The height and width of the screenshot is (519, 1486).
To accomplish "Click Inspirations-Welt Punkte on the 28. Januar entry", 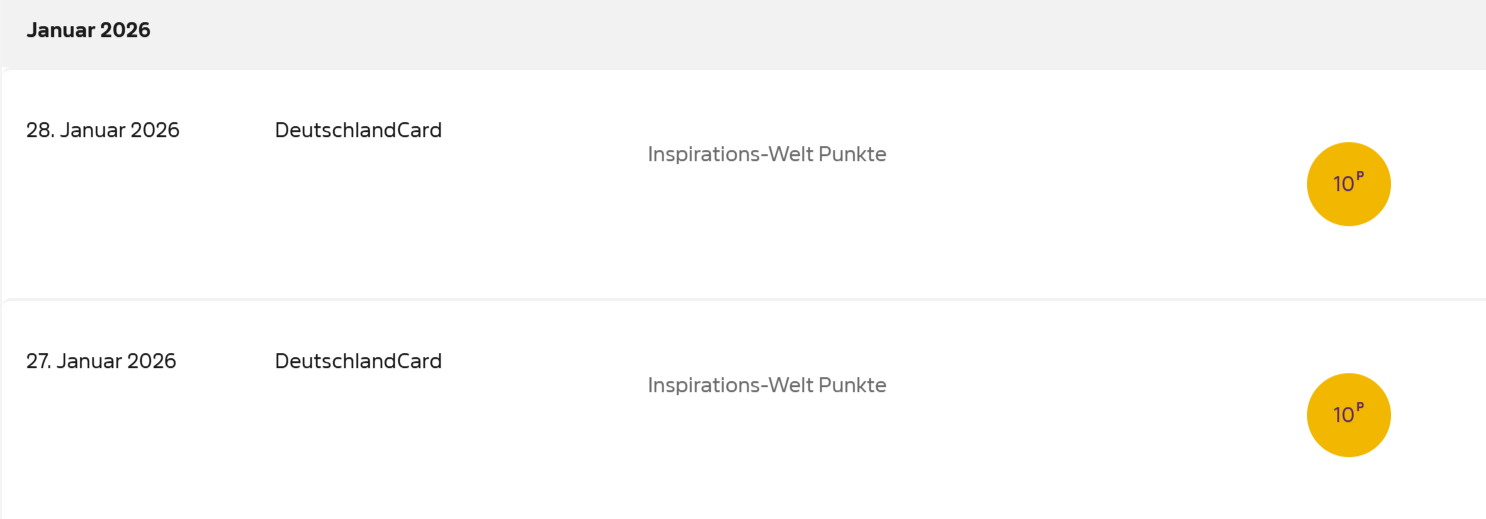I will pyautogui.click(x=767, y=154).
